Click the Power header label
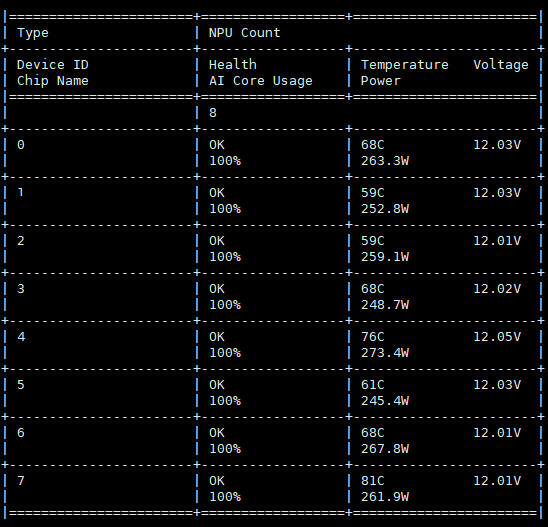This screenshot has height=527, width=548. (381, 81)
